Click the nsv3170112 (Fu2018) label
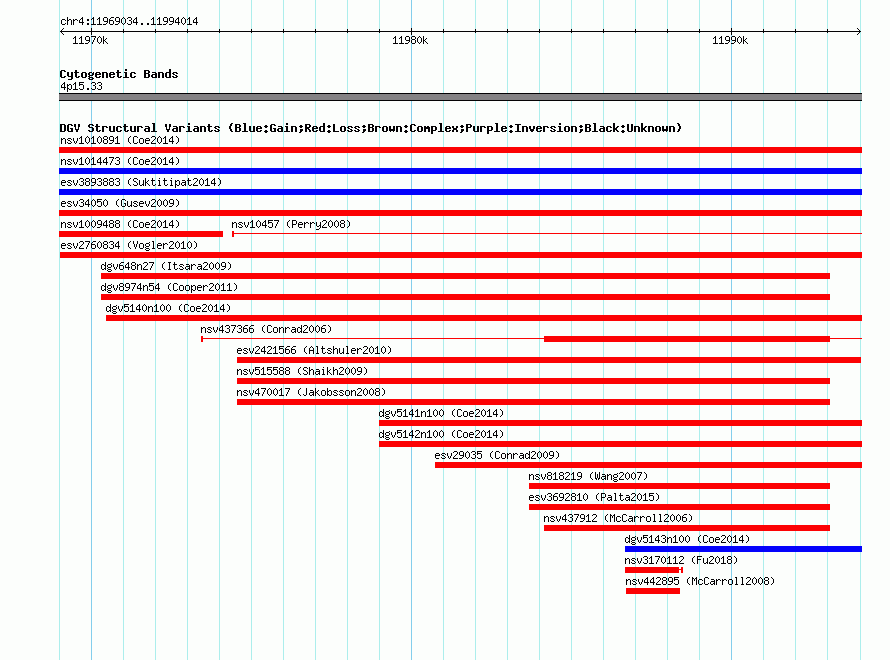 (x=681, y=560)
